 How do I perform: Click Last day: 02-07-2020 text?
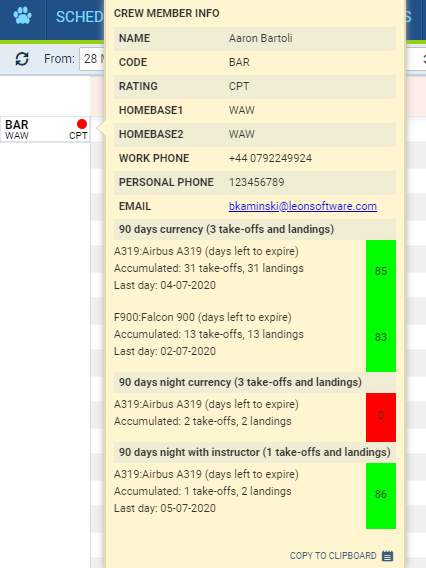pos(165,351)
